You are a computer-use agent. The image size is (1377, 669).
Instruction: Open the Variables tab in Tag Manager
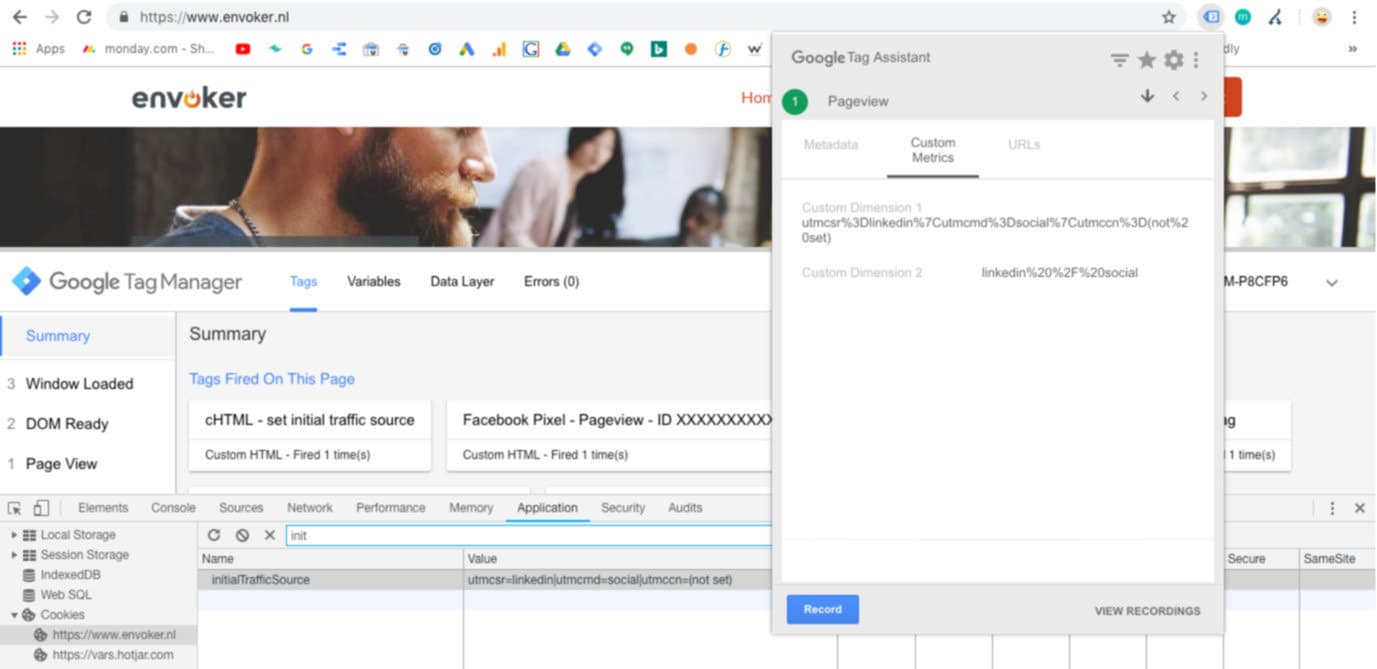pyautogui.click(x=374, y=282)
